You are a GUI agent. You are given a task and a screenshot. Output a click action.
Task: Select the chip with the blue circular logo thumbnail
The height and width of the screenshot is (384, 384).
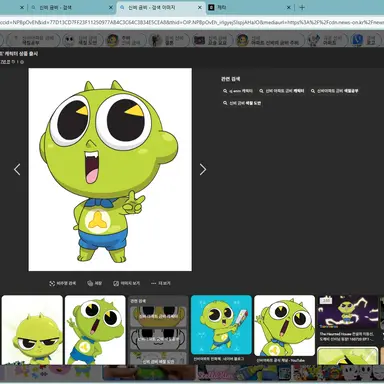366,40
